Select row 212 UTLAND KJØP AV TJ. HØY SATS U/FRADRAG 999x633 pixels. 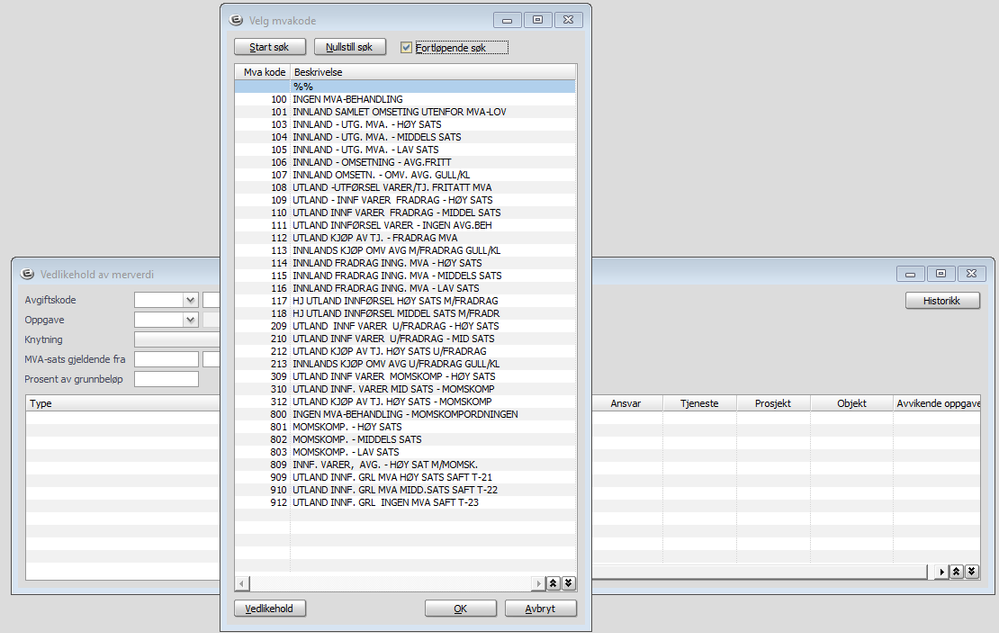click(x=405, y=351)
